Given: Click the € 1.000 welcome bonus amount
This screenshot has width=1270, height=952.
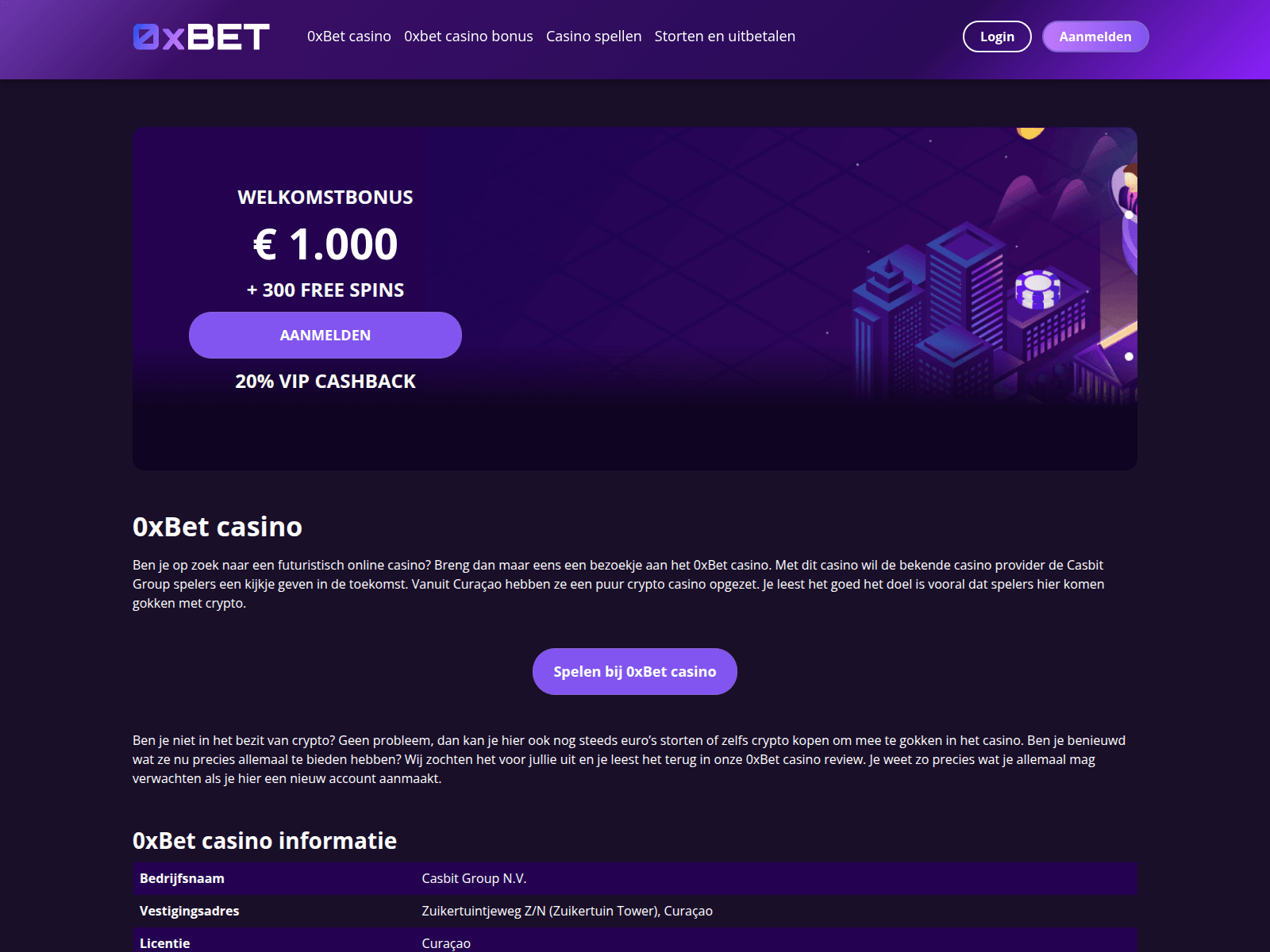Looking at the screenshot, I should 325,244.
